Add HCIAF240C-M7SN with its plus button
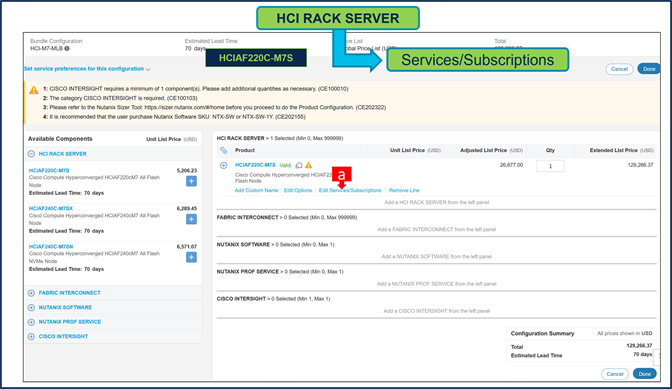 point(191,257)
